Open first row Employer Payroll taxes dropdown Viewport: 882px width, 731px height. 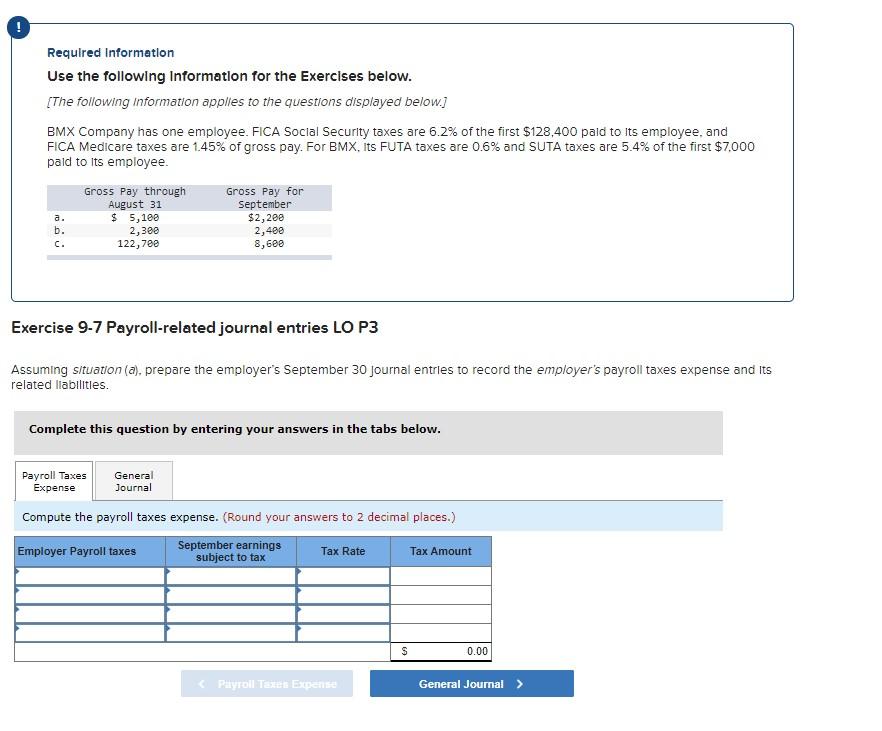pos(90,576)
